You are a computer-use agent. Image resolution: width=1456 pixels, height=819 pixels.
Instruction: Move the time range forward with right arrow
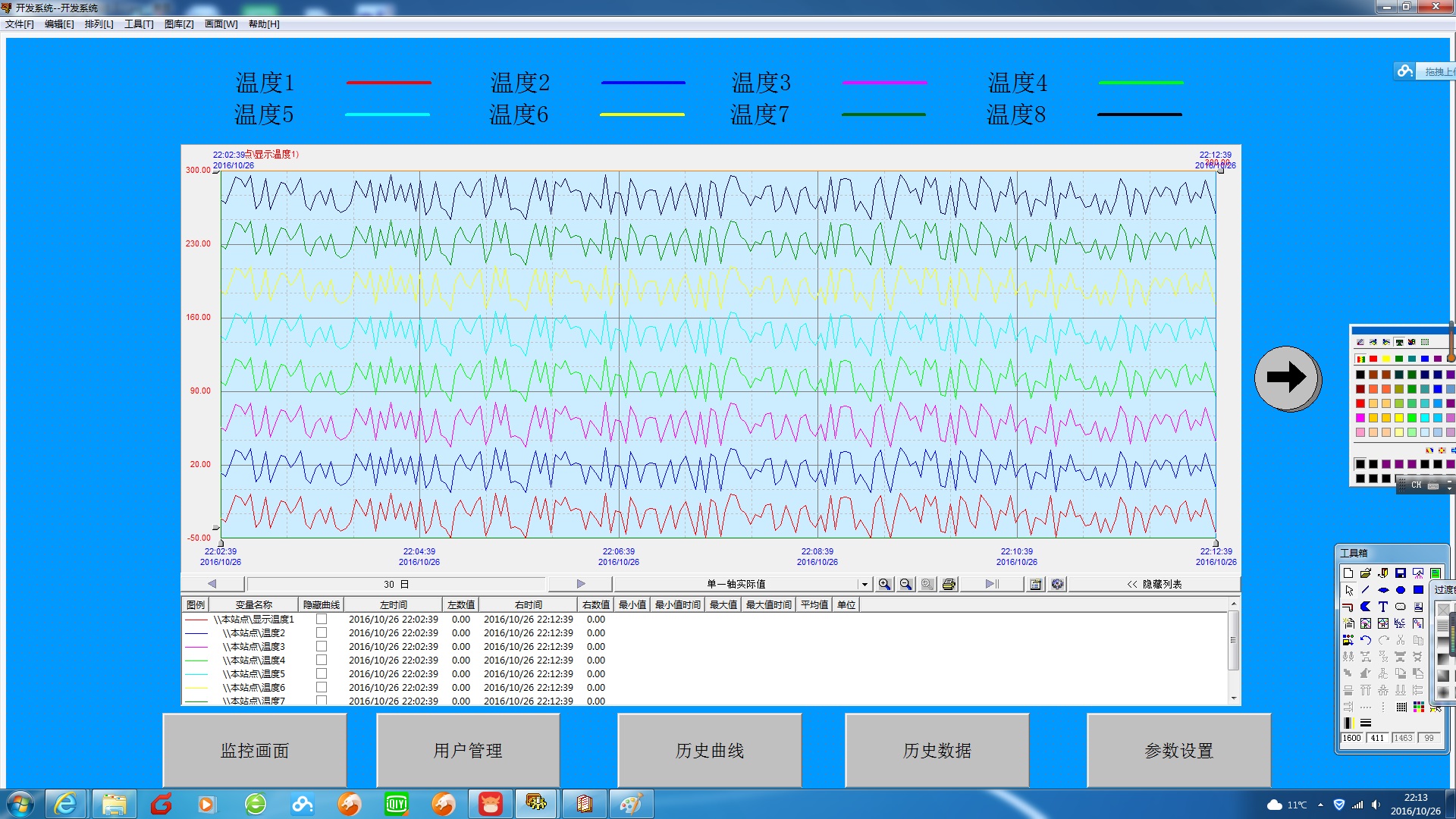[581, 584]
